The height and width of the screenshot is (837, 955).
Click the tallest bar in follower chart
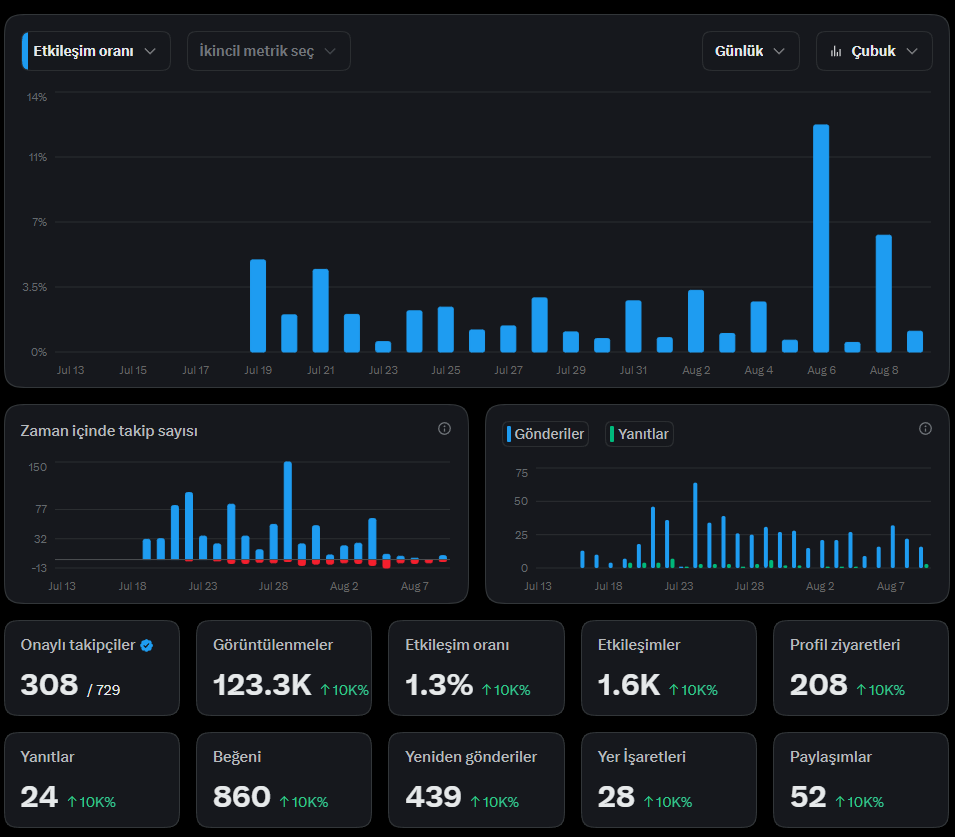[288, 510]
